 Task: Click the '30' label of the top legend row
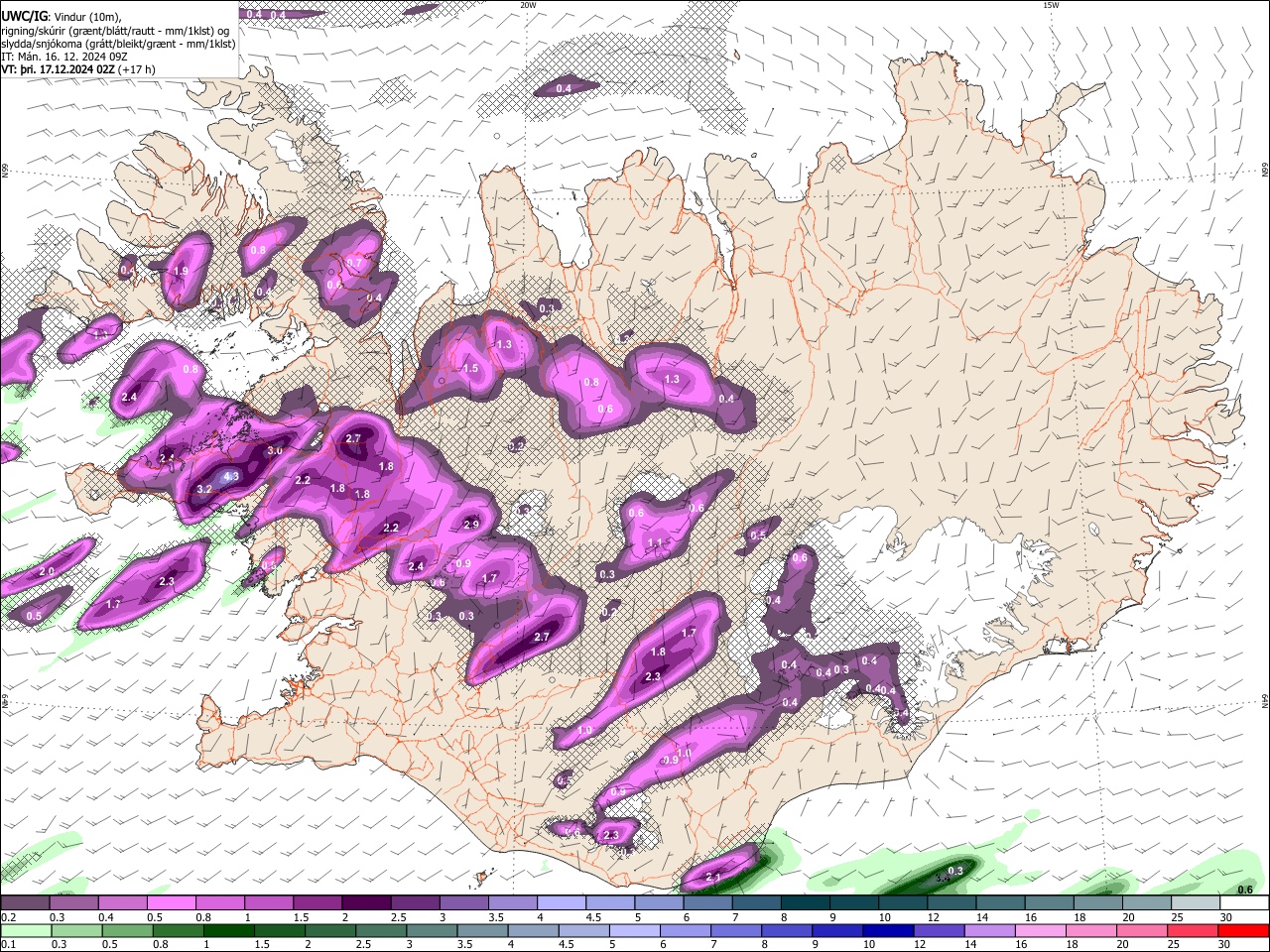[x=1226, y=917]
